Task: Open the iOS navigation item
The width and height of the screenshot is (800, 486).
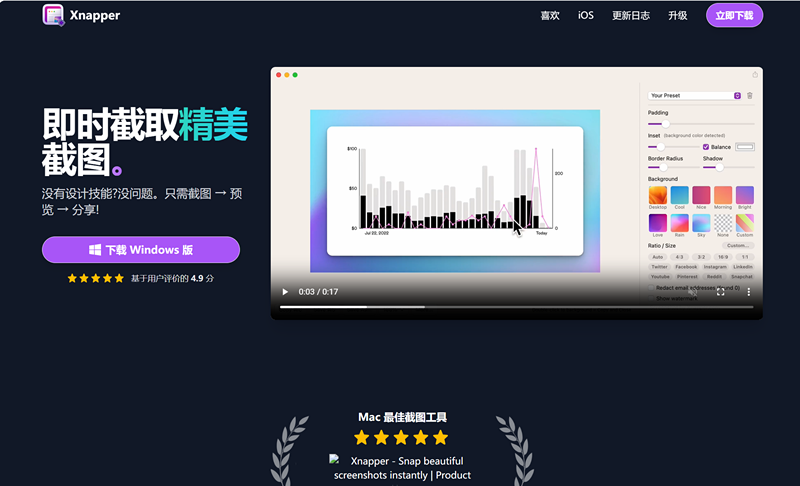Action: (x=586, y=16)
